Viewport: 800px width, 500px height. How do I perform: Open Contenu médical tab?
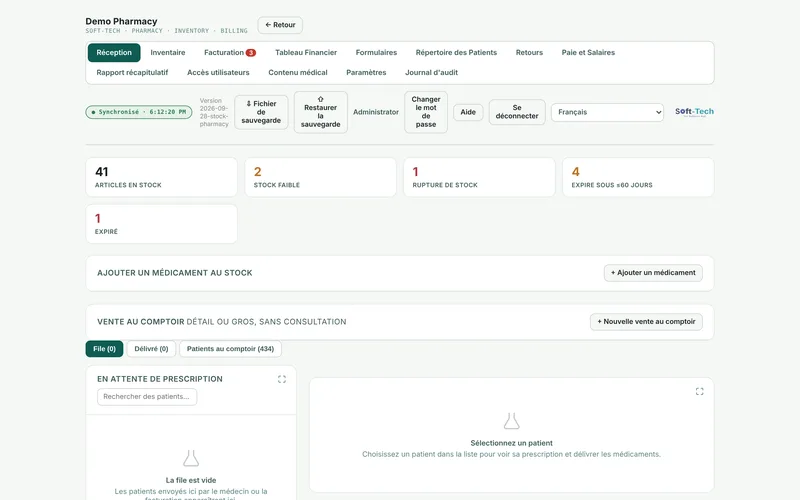click(298, 72)
